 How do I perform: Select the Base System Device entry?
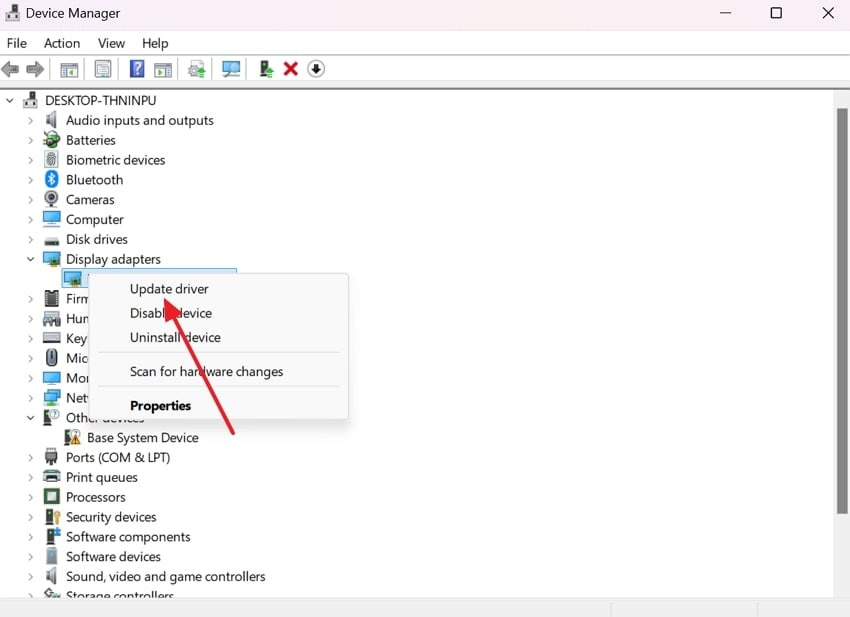(x=143, y=437)
